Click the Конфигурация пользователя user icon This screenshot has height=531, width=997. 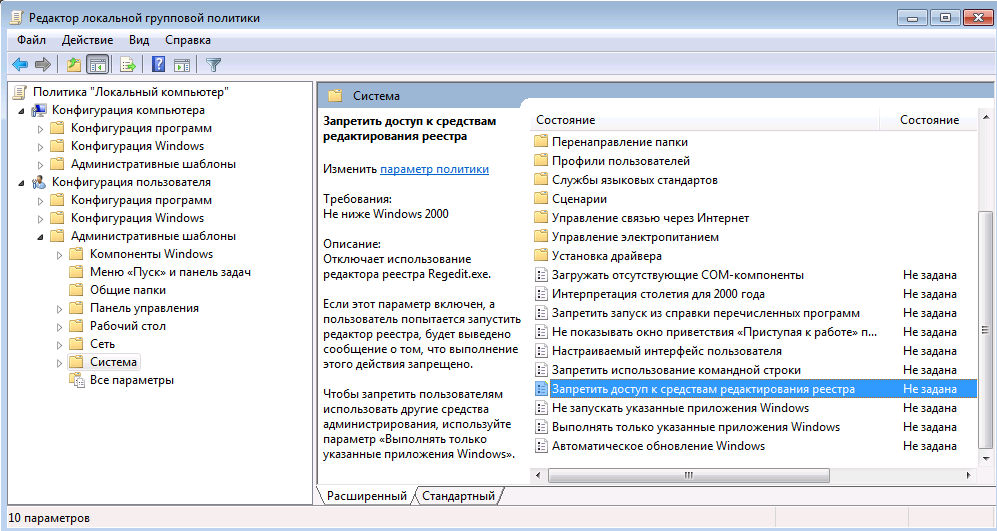(x=39, y=182)
